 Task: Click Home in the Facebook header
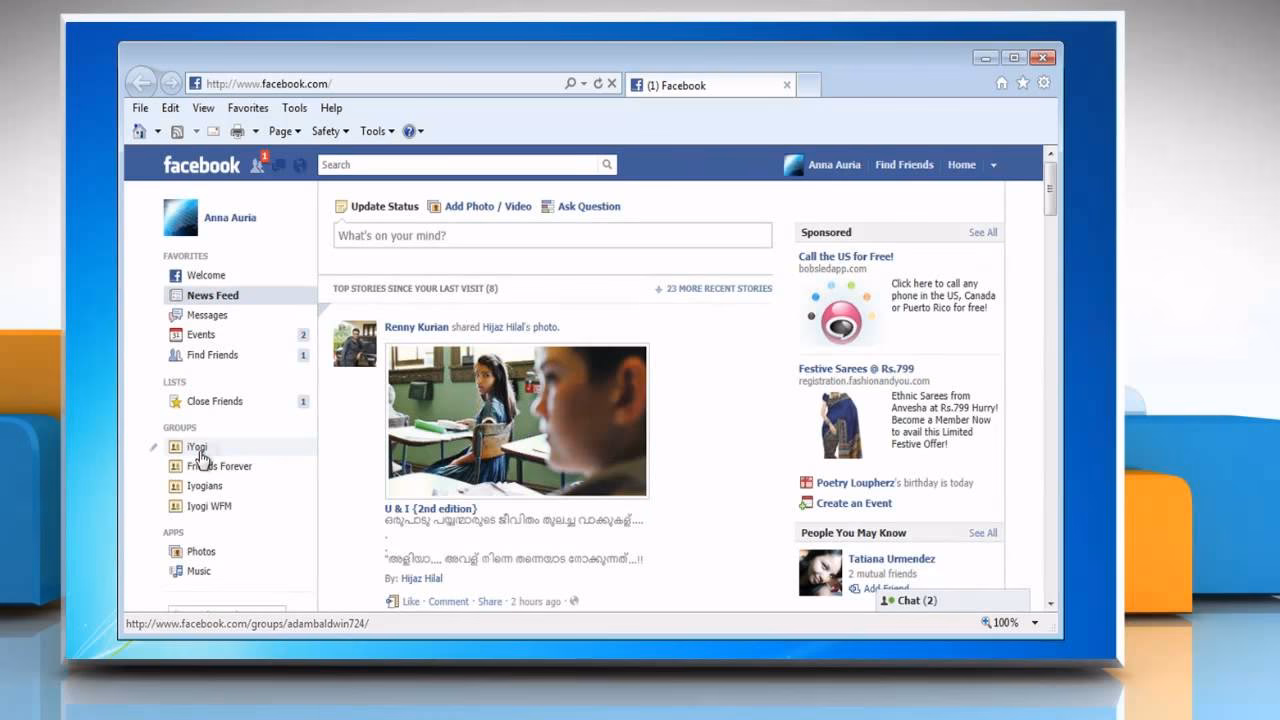click(x=961, y=165)
